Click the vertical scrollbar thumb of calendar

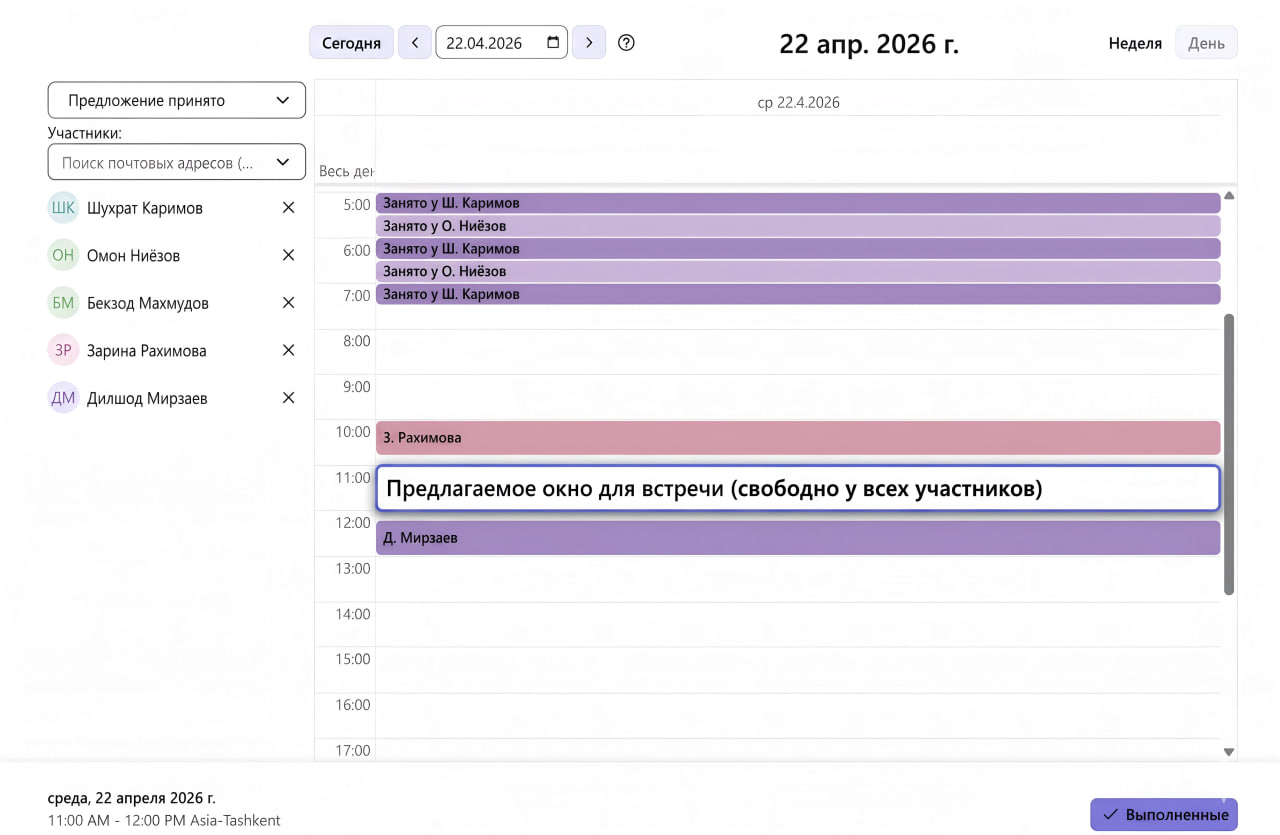click(x=1229, y=455)
